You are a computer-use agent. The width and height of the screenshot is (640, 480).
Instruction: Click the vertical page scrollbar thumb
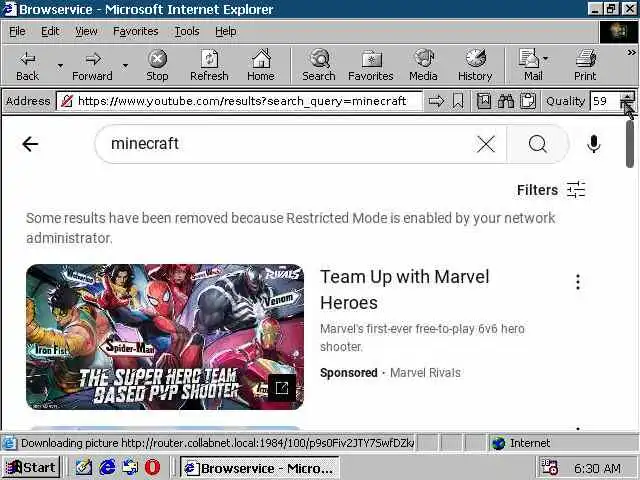[630, 144]
